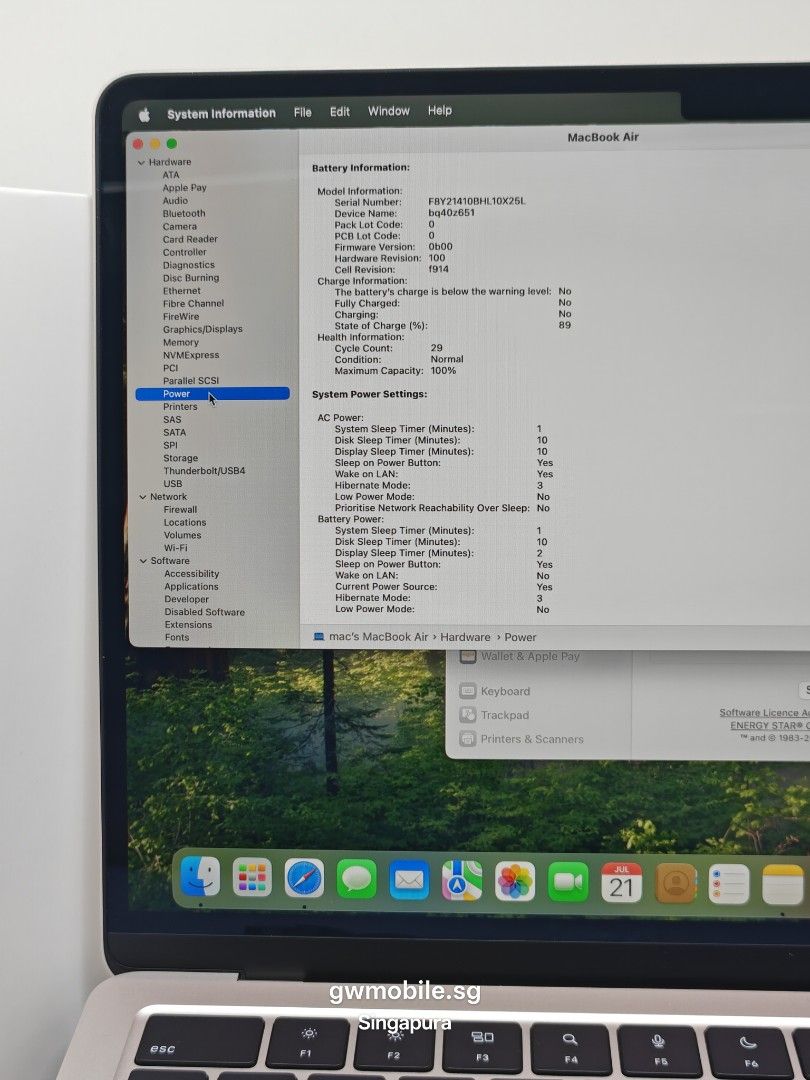Select Audio in the sidebar
The width and height of the screenshot is (810, 1080).
click(x=175, y=200)
